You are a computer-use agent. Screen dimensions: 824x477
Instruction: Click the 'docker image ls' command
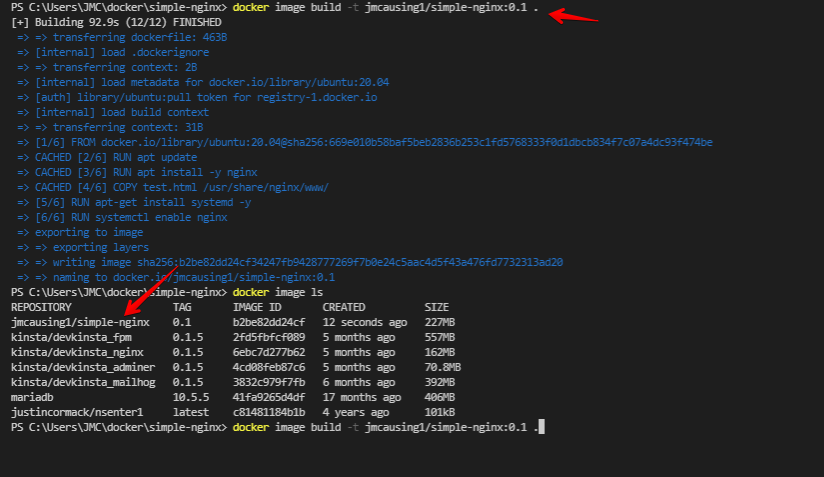pos(278,292)
